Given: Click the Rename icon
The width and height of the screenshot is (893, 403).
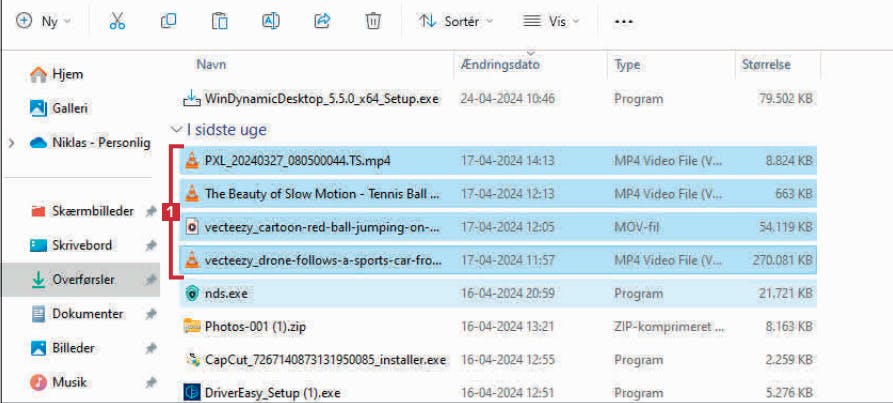Looking at the screenshot, I should click(x=271, y=21).
